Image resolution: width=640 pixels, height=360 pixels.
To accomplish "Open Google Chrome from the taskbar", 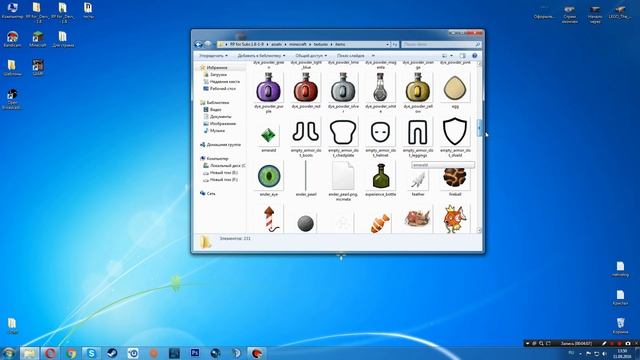I will pos(71,353).
